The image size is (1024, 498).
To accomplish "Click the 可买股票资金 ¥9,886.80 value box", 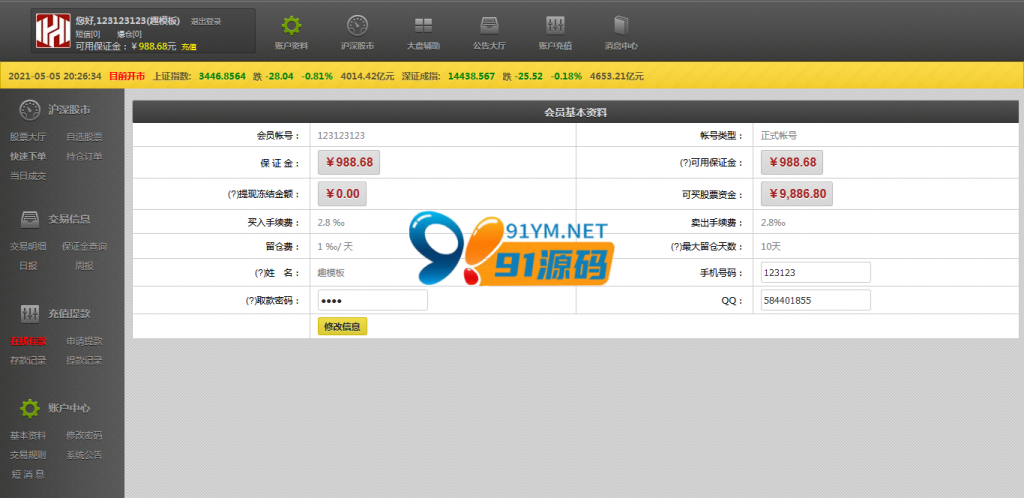I will pyautogui.click(x=797, y=194).
